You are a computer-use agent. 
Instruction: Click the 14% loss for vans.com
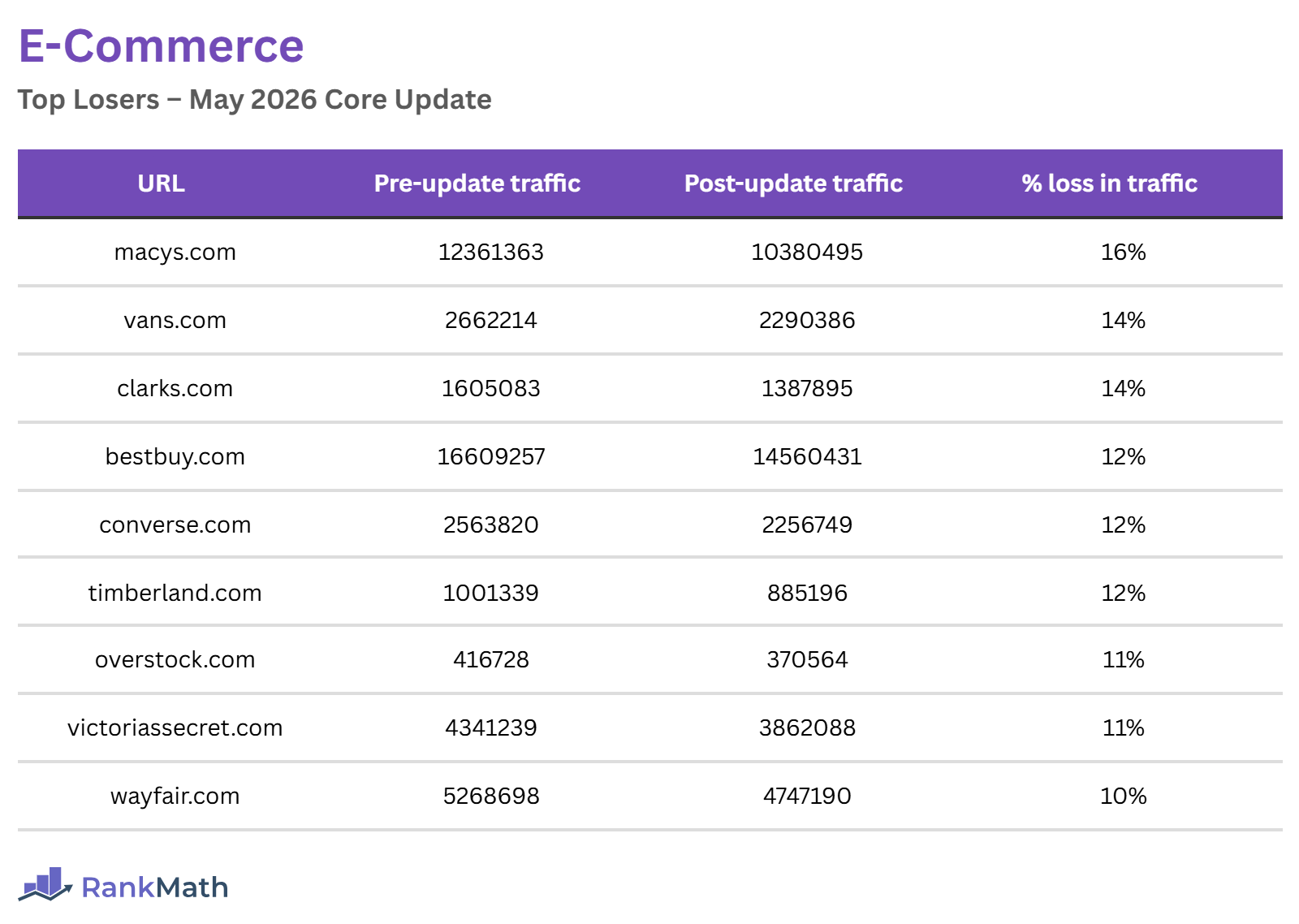1124,321
